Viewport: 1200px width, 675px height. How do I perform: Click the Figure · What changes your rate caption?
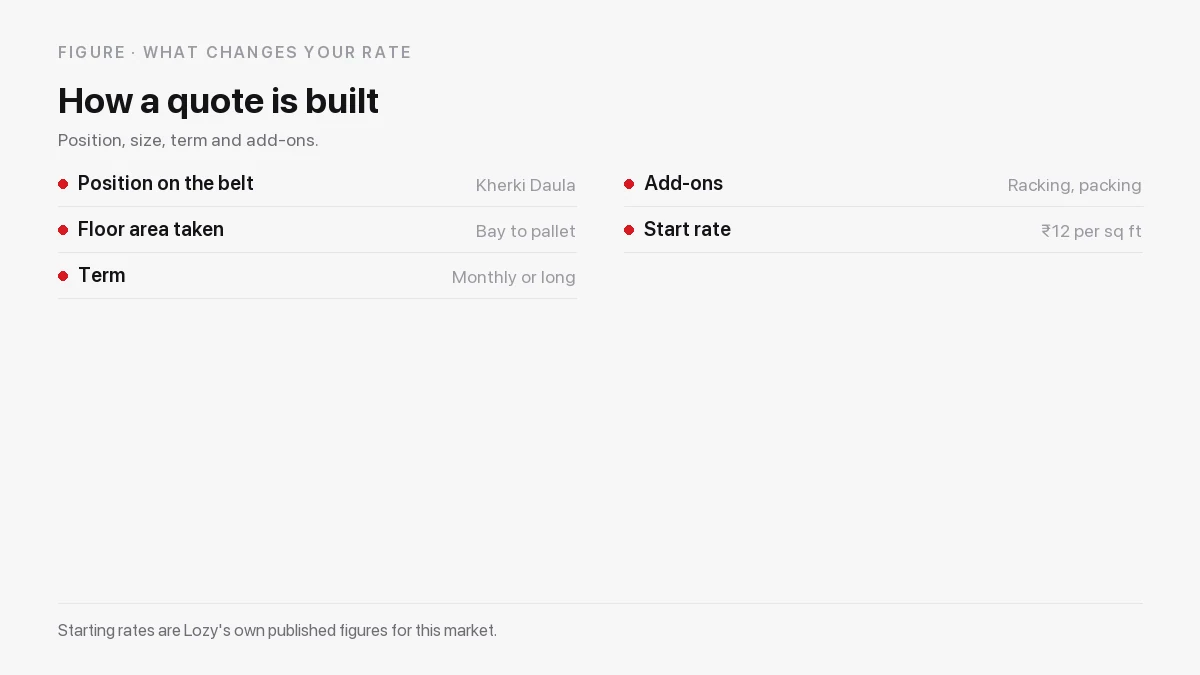coord(235,52)
